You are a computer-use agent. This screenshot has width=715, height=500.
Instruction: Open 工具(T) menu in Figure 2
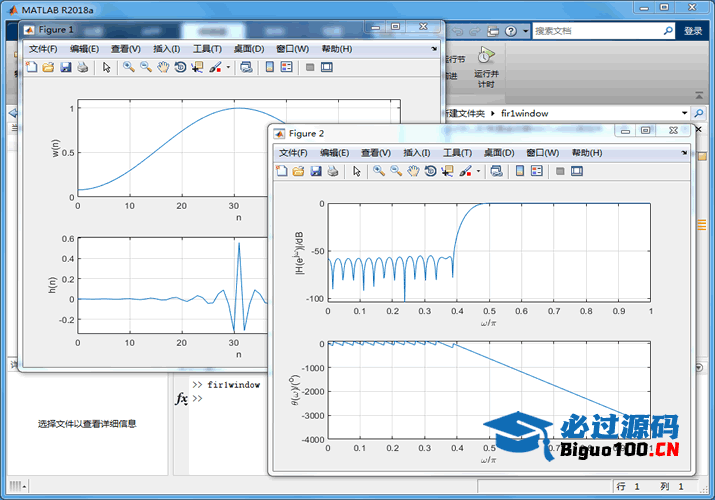[x=457, y=153]
